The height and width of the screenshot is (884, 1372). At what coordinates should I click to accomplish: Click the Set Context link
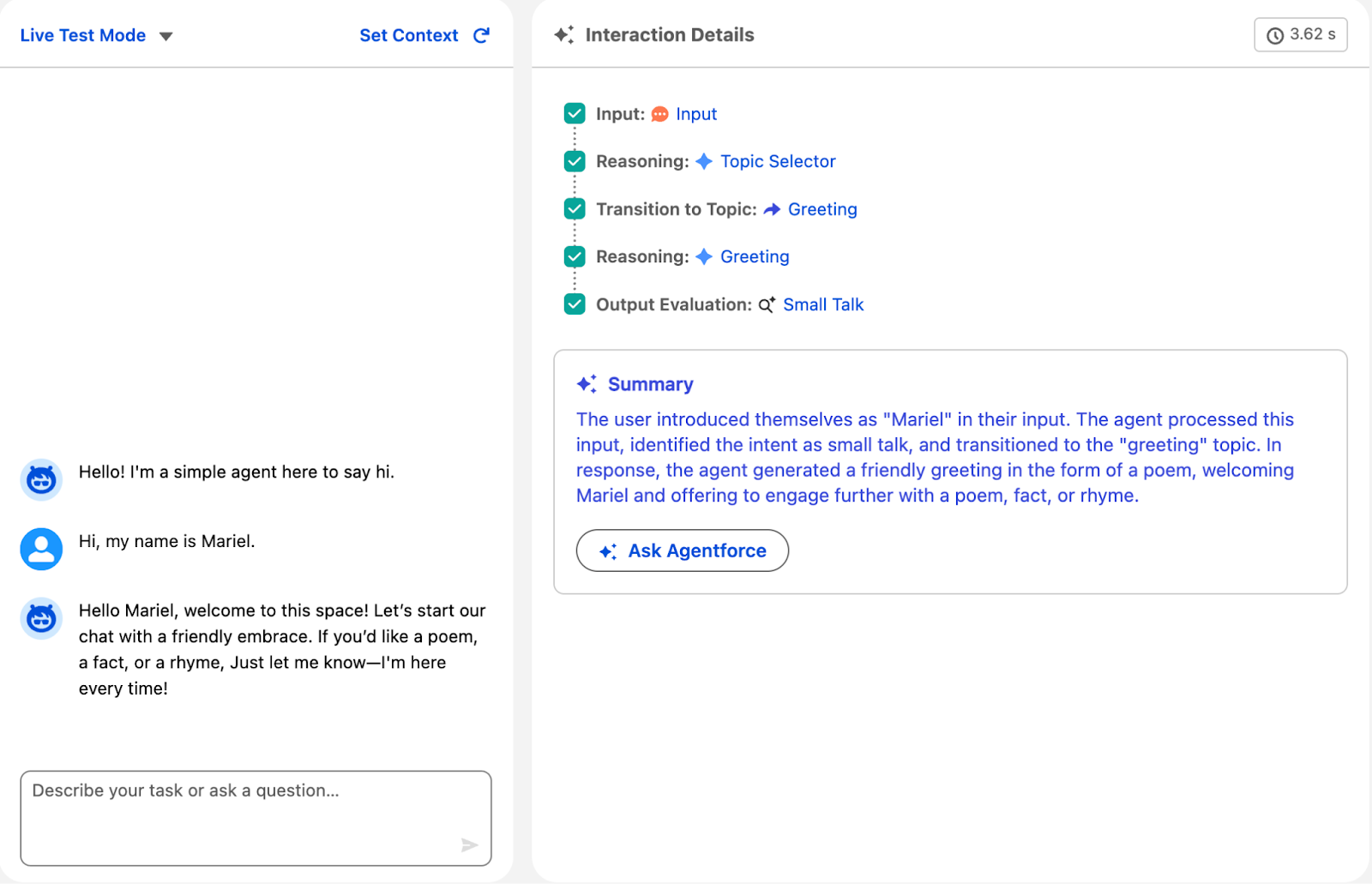click(408, 35)
